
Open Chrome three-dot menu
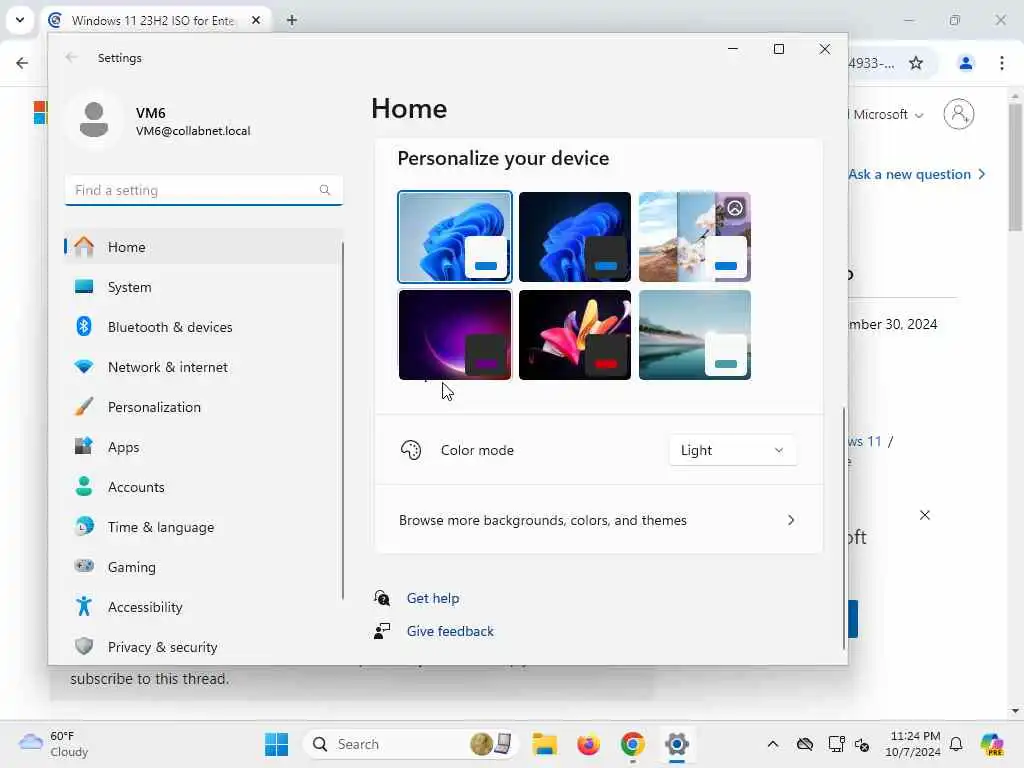(x=1002, y=63)
